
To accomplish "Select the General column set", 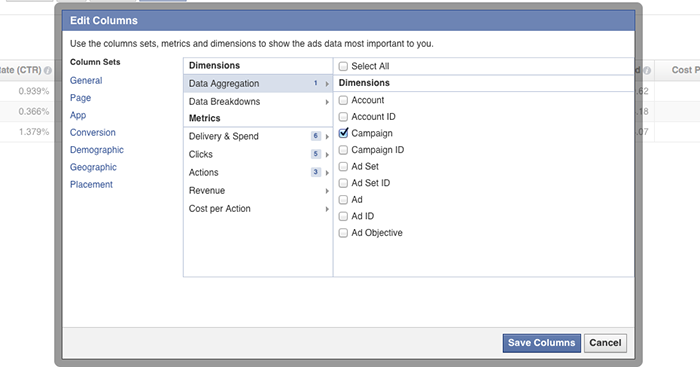I will [x=86, y=81].
